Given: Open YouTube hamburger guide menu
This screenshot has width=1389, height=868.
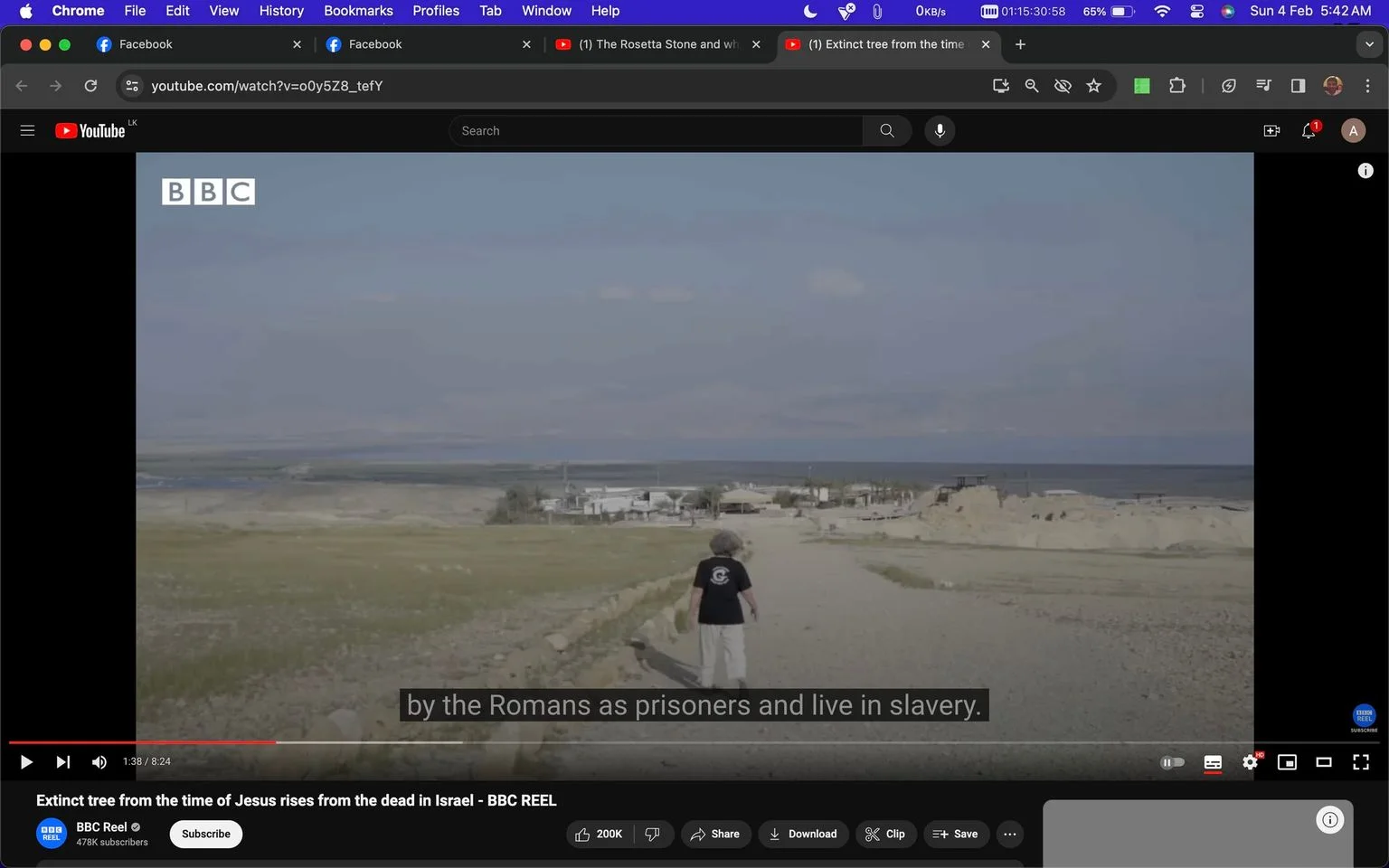Looking at the screenshot, I should click(x=27, y=131).
